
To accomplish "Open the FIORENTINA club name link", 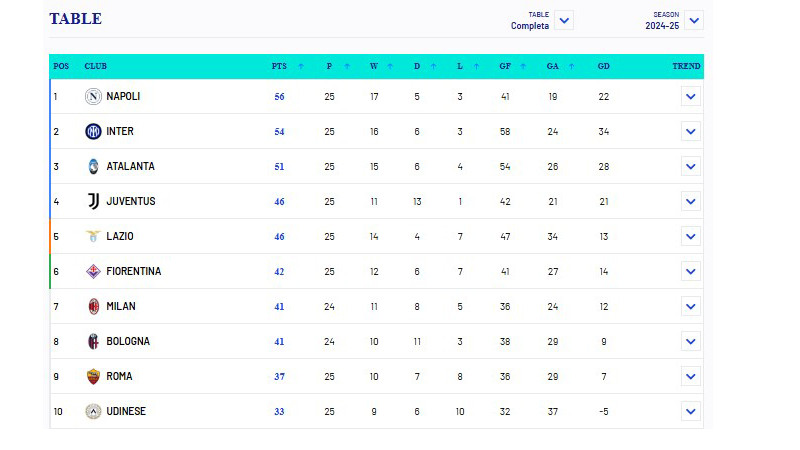I will tap(134, 271).
